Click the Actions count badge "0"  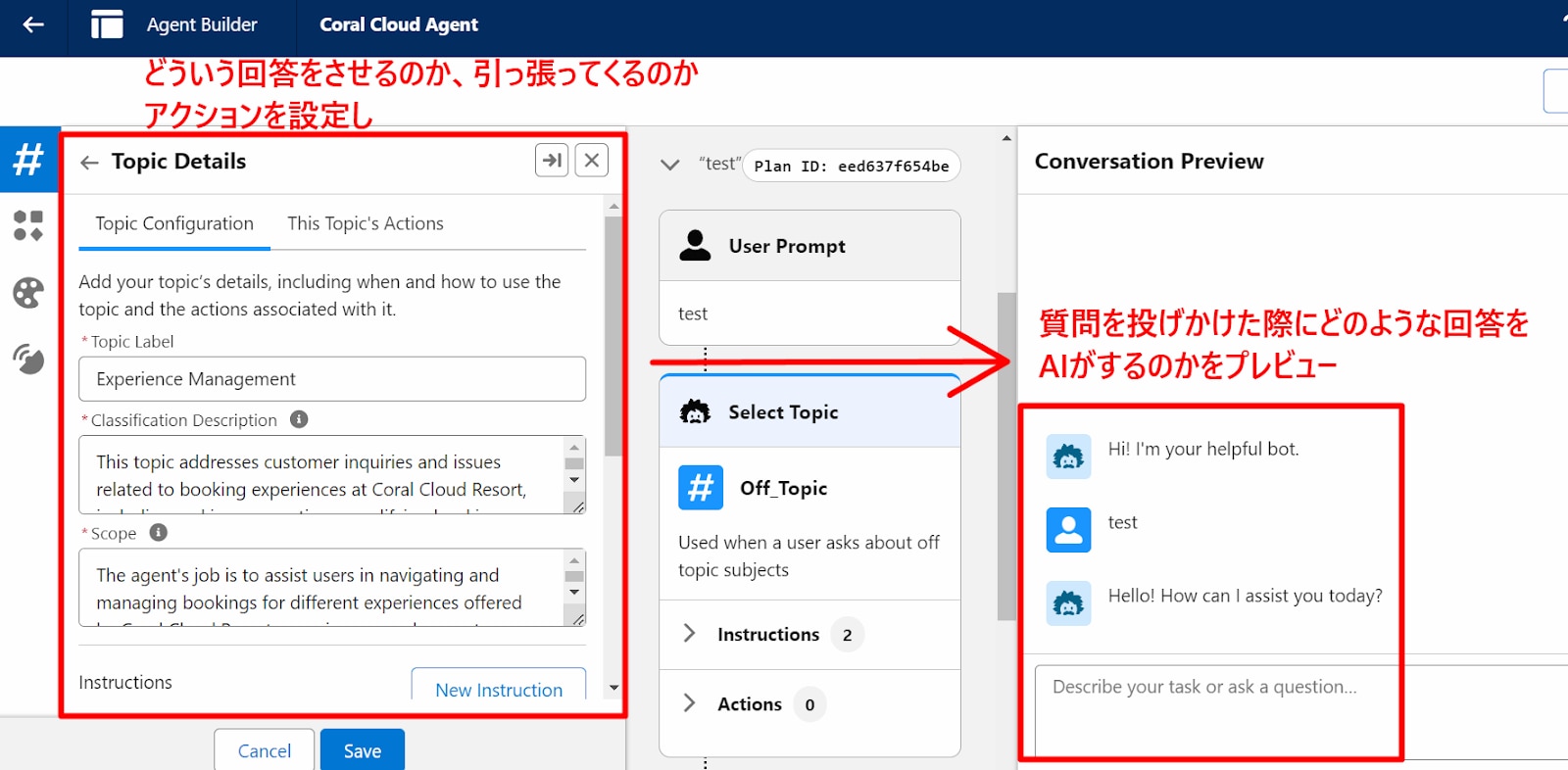[x=809, y=704]
